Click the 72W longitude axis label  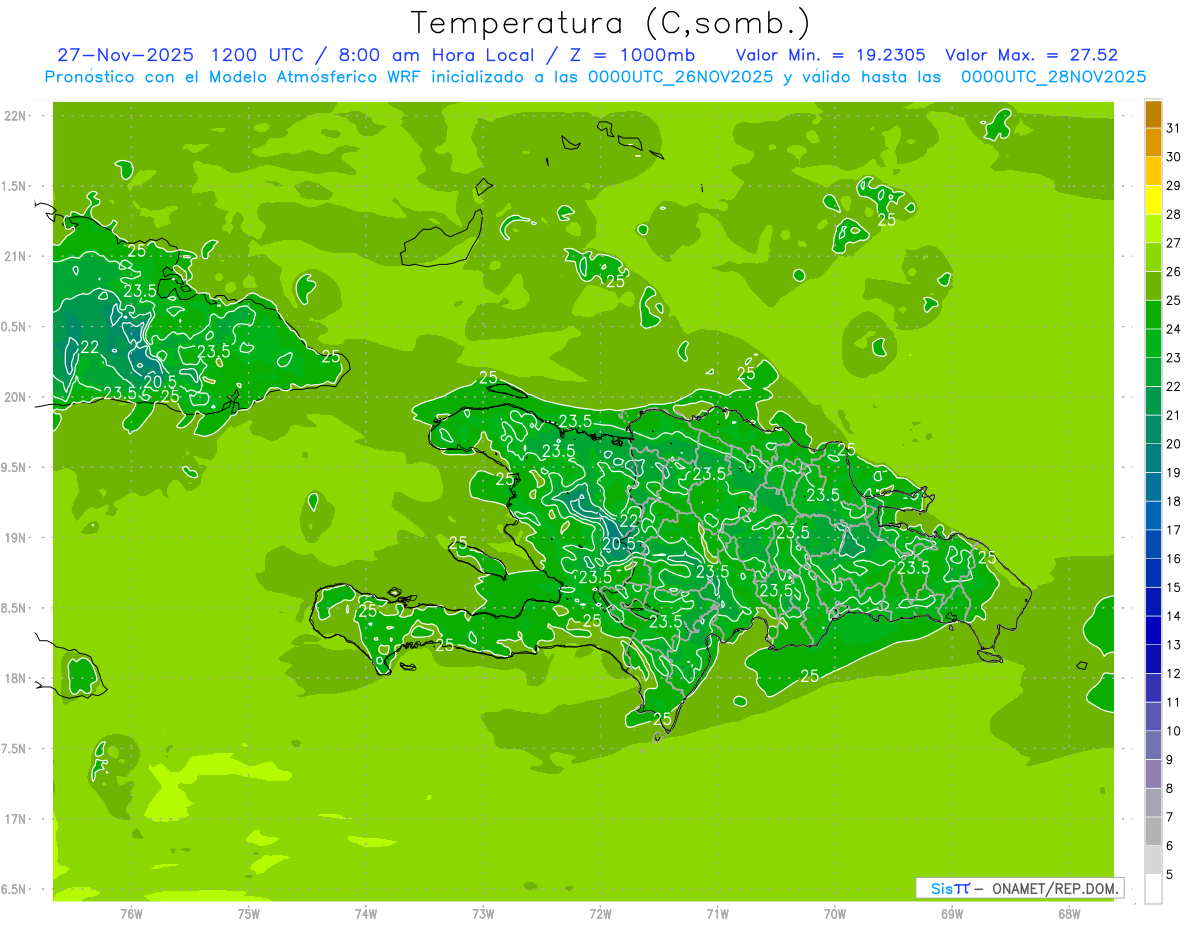click(x=600, y=914)
